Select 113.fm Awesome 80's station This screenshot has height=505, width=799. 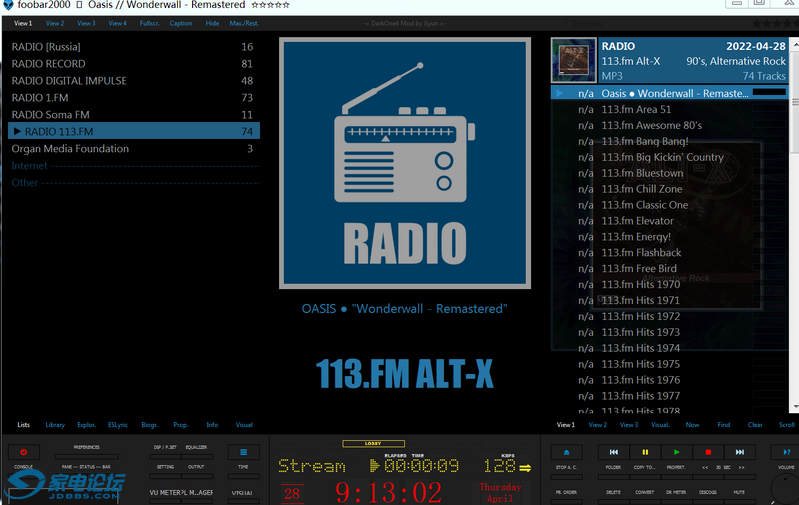point(670,125)
